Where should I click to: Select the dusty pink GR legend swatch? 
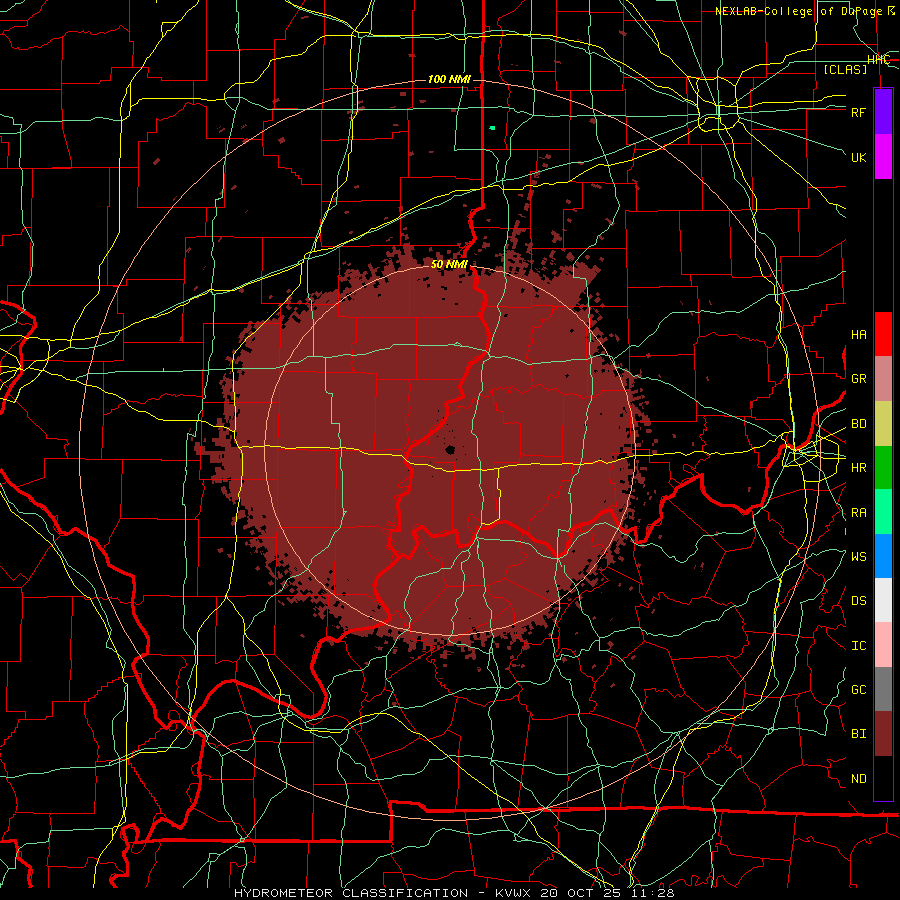[883, 379]
